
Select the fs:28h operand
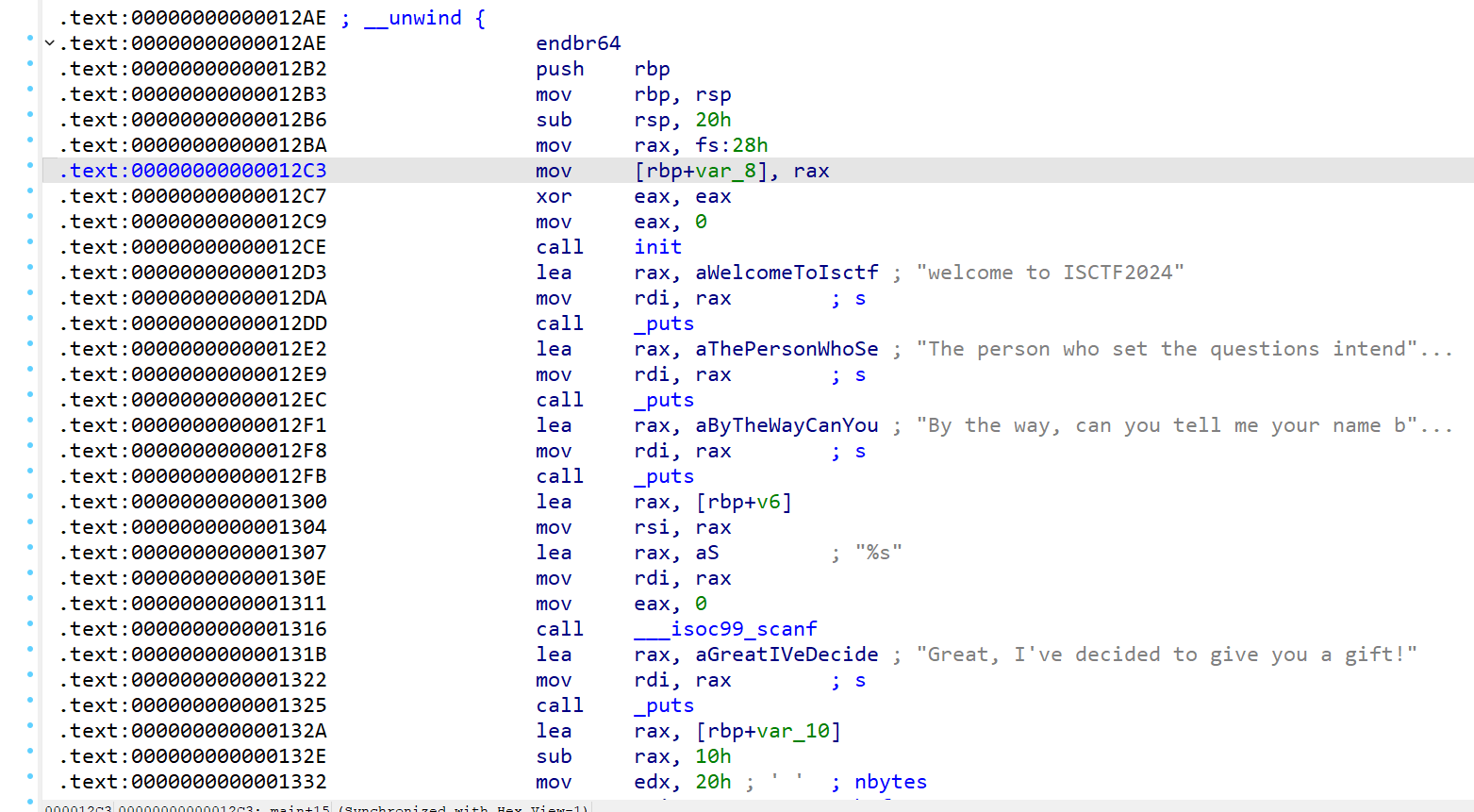tap(731, 145)
